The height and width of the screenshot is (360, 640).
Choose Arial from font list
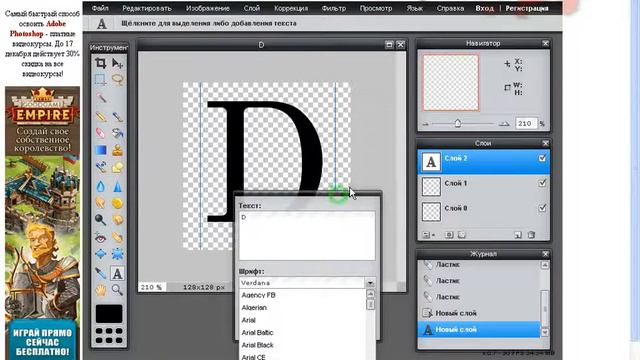click(x=249, y=320)
